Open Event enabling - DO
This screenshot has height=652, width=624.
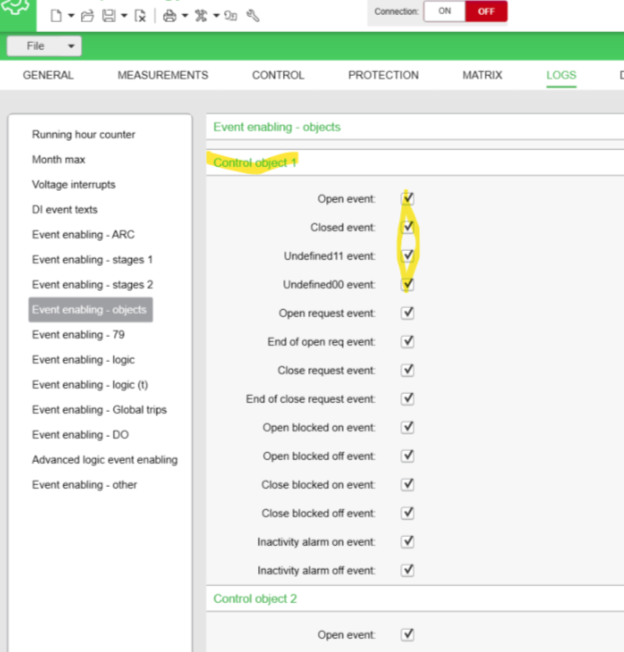point(80,435)
